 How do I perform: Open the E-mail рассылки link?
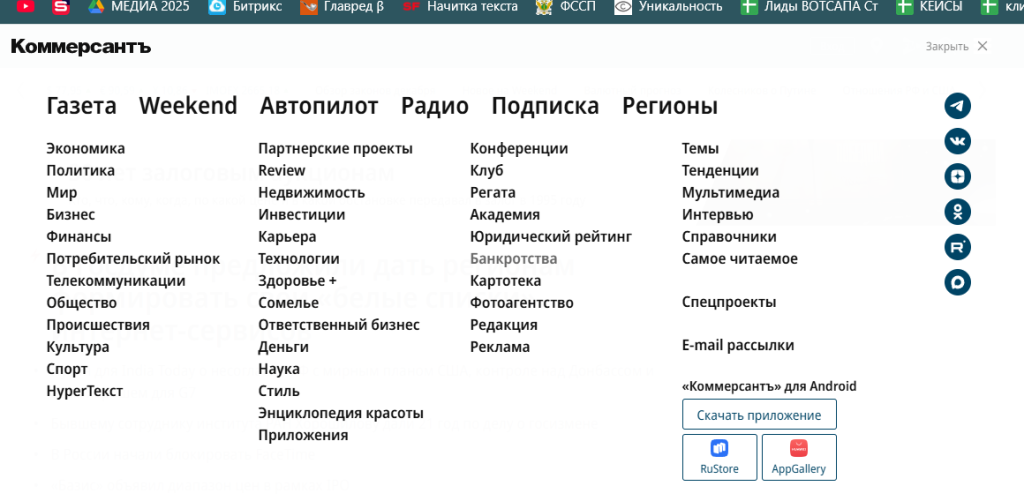pos(738,346)
